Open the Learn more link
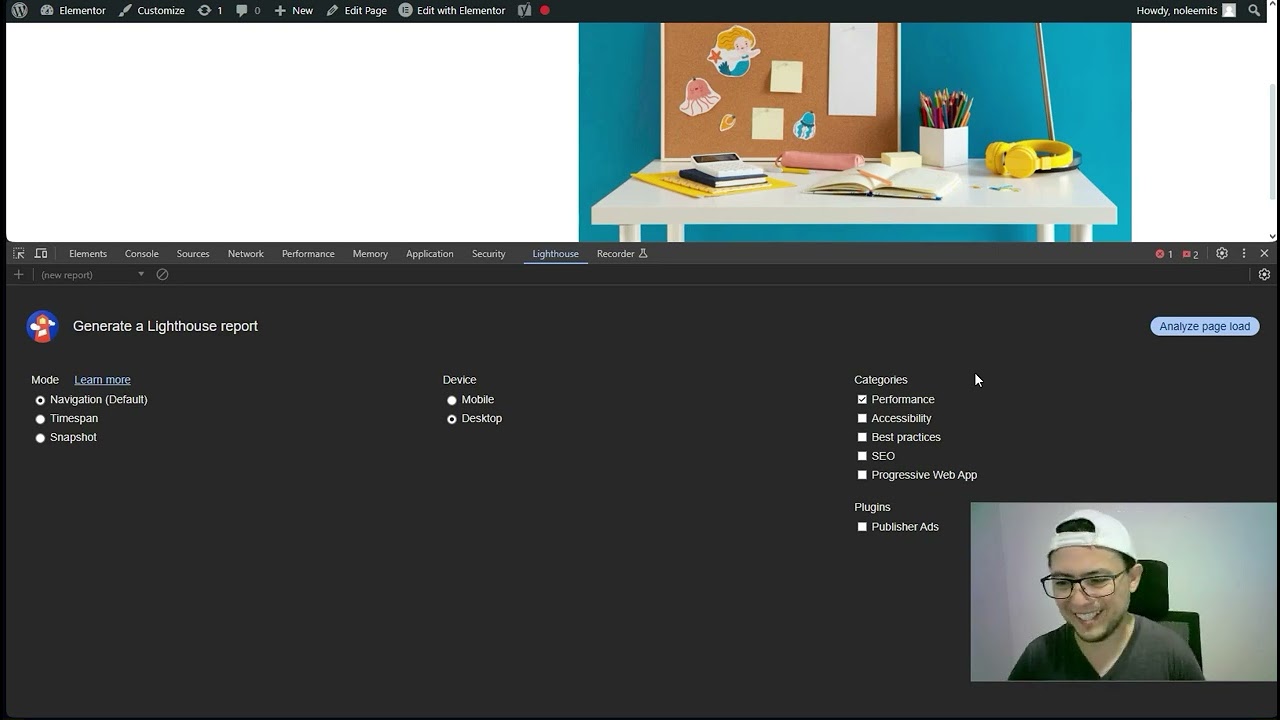 pyautogui.click(x=102, y=380)
